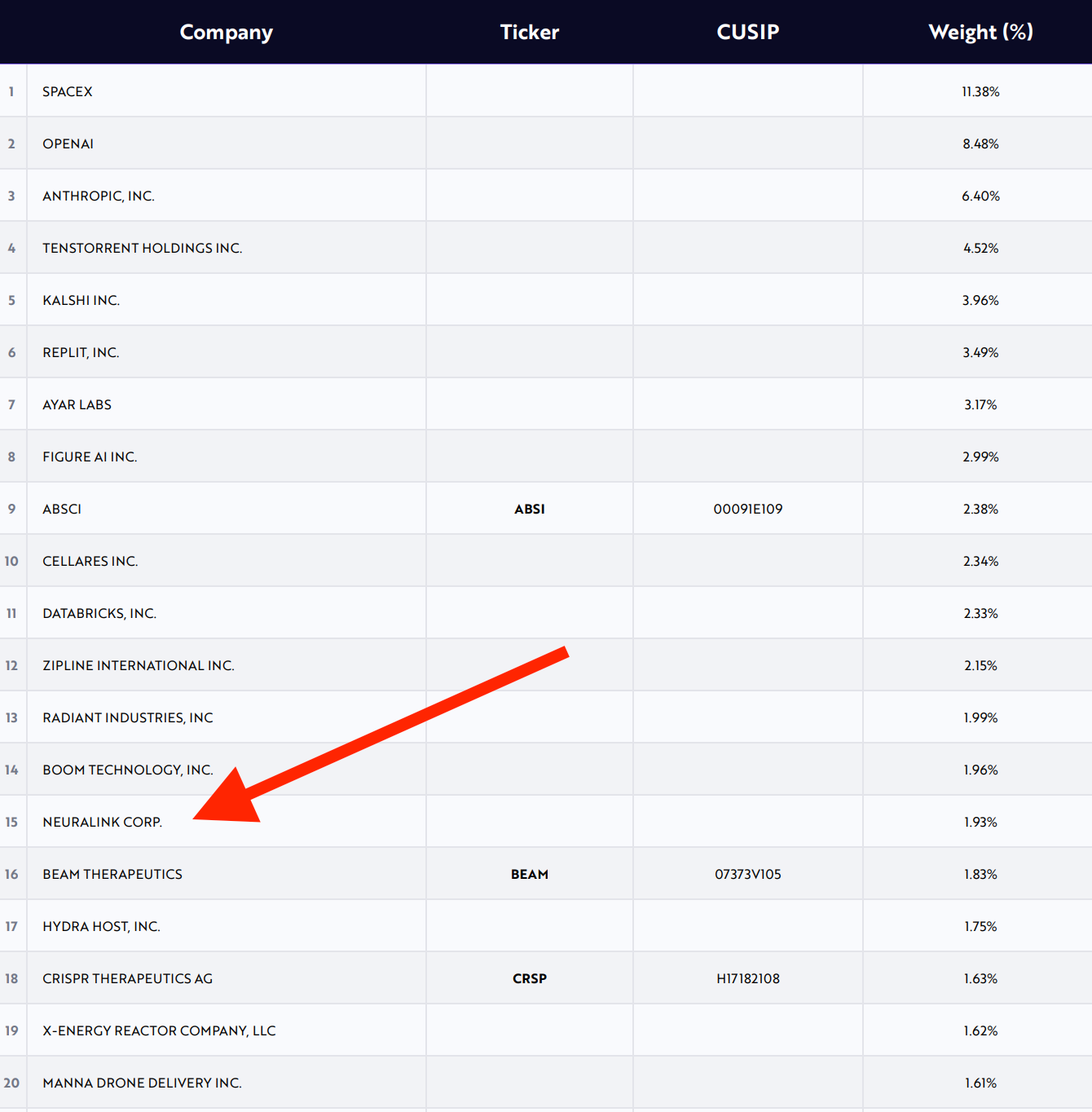
Task: Click CUSIP value H17182108
Action: [x=748, y=978]
